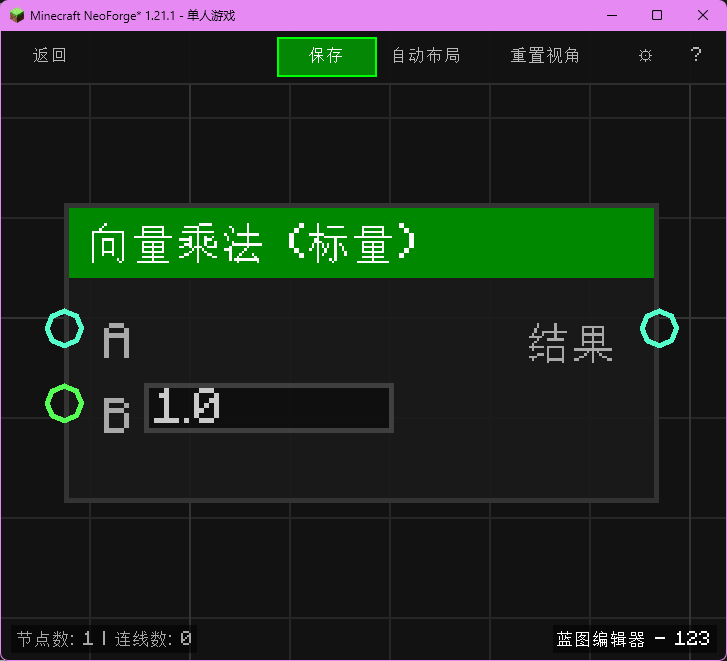The width and height of the screenshot is (727, 661).
Task: Click the 结果 output label
Action: point(570,343)
